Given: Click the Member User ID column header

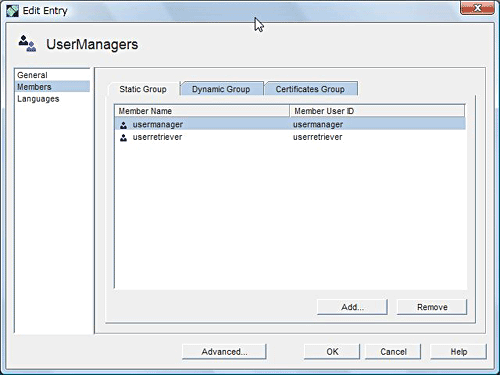Looking at the screenshot, I should (377, 111).
